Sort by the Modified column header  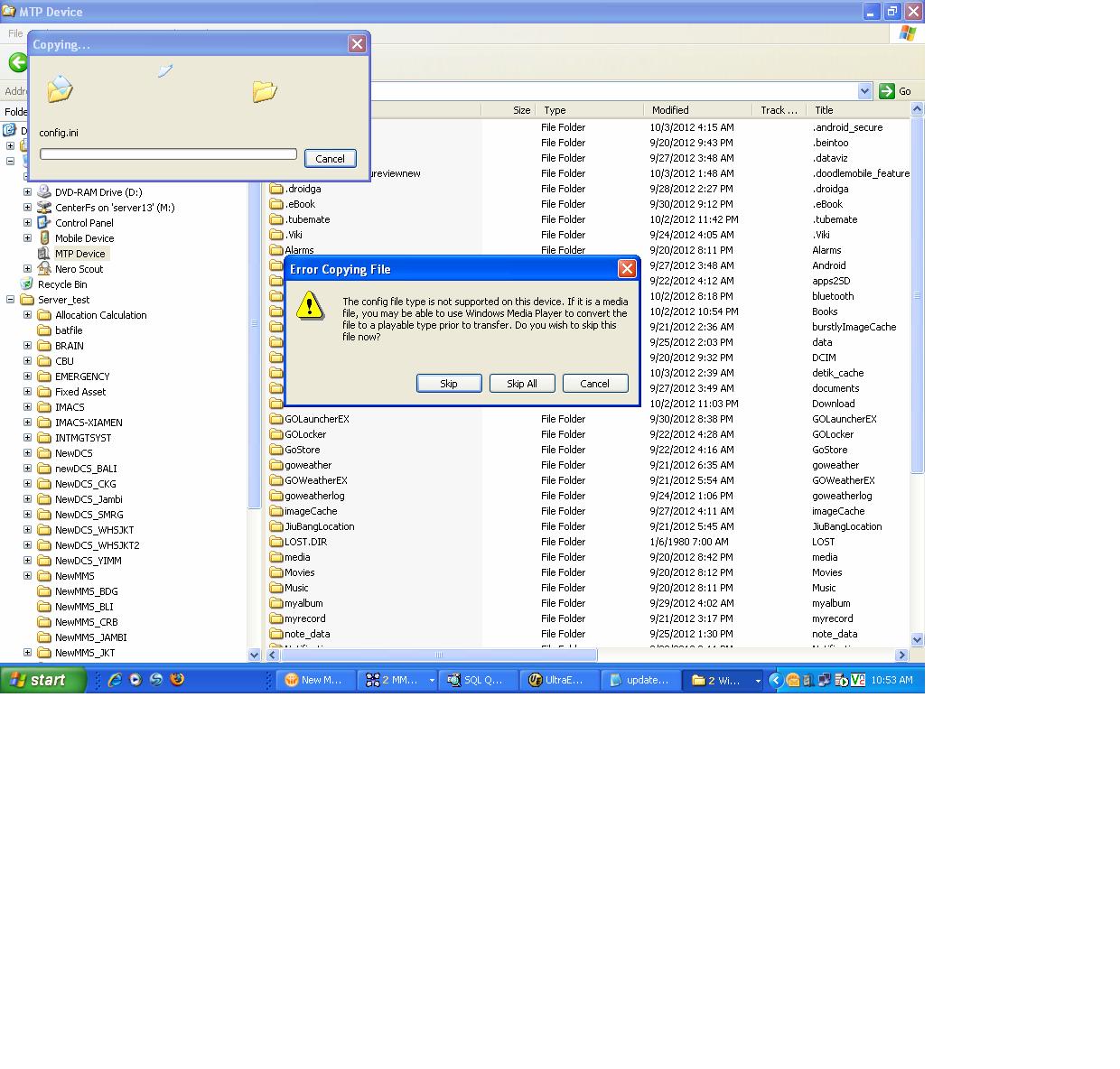click(x=697, y=110)
